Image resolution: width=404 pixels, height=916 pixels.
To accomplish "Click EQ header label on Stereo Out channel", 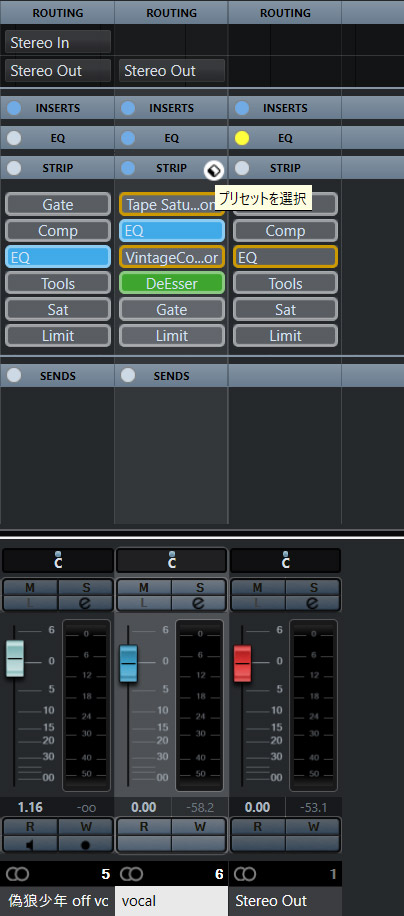I will 285,138.
